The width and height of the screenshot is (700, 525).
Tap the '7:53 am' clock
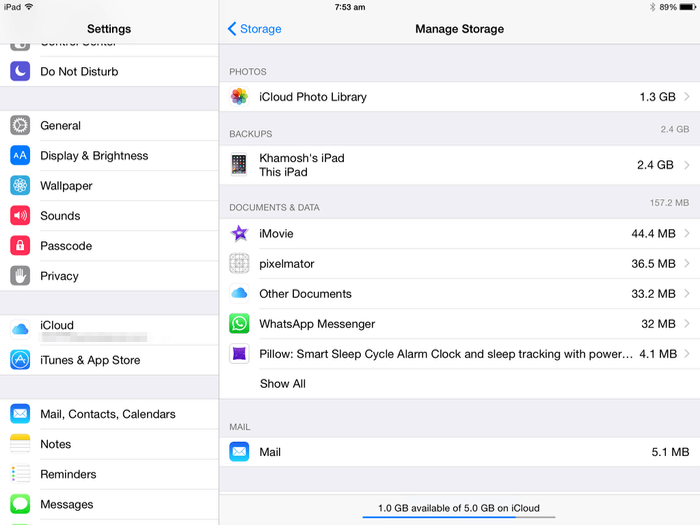(x=350, y=7)
